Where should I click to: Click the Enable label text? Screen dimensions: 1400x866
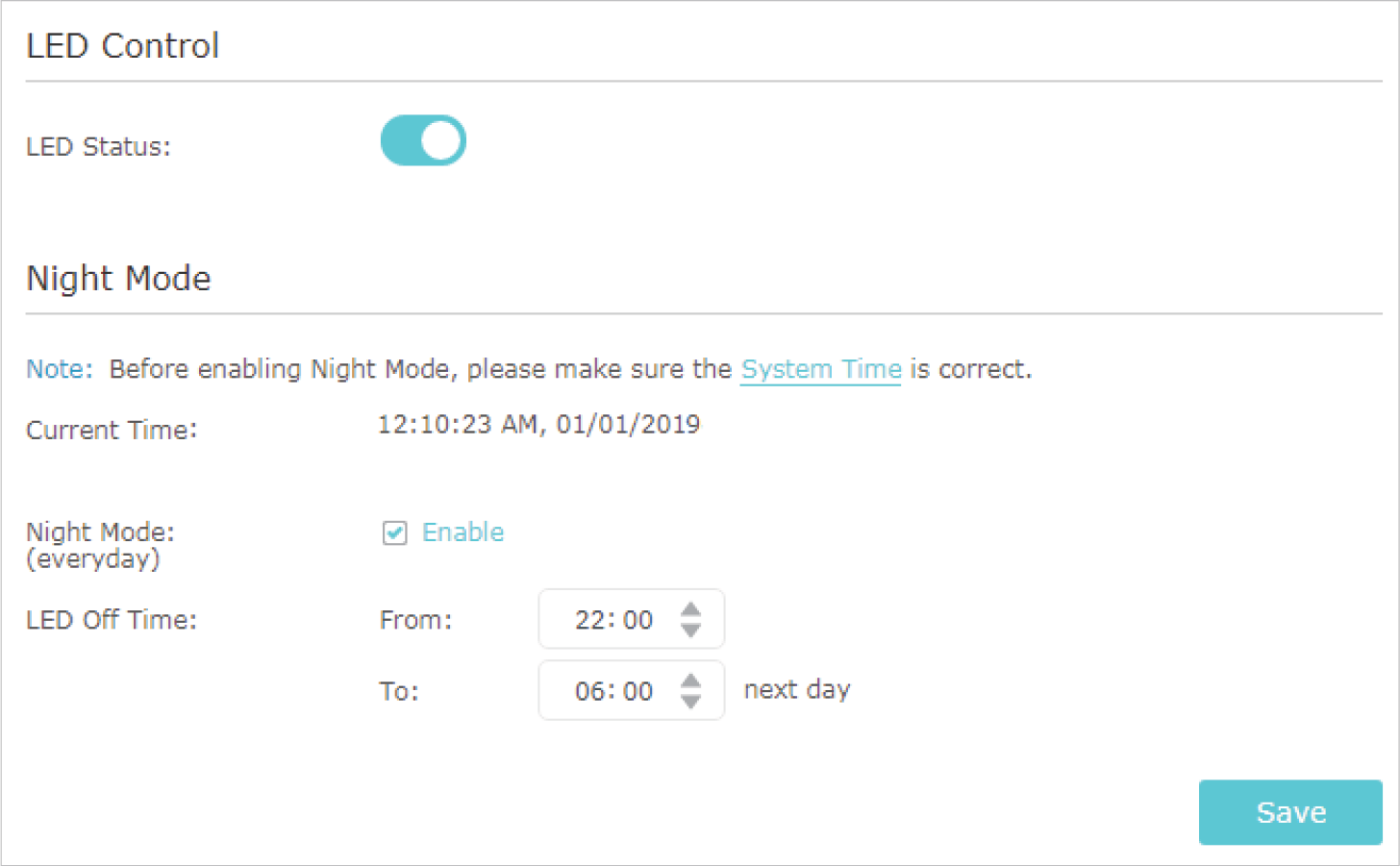tap(462, 532)
